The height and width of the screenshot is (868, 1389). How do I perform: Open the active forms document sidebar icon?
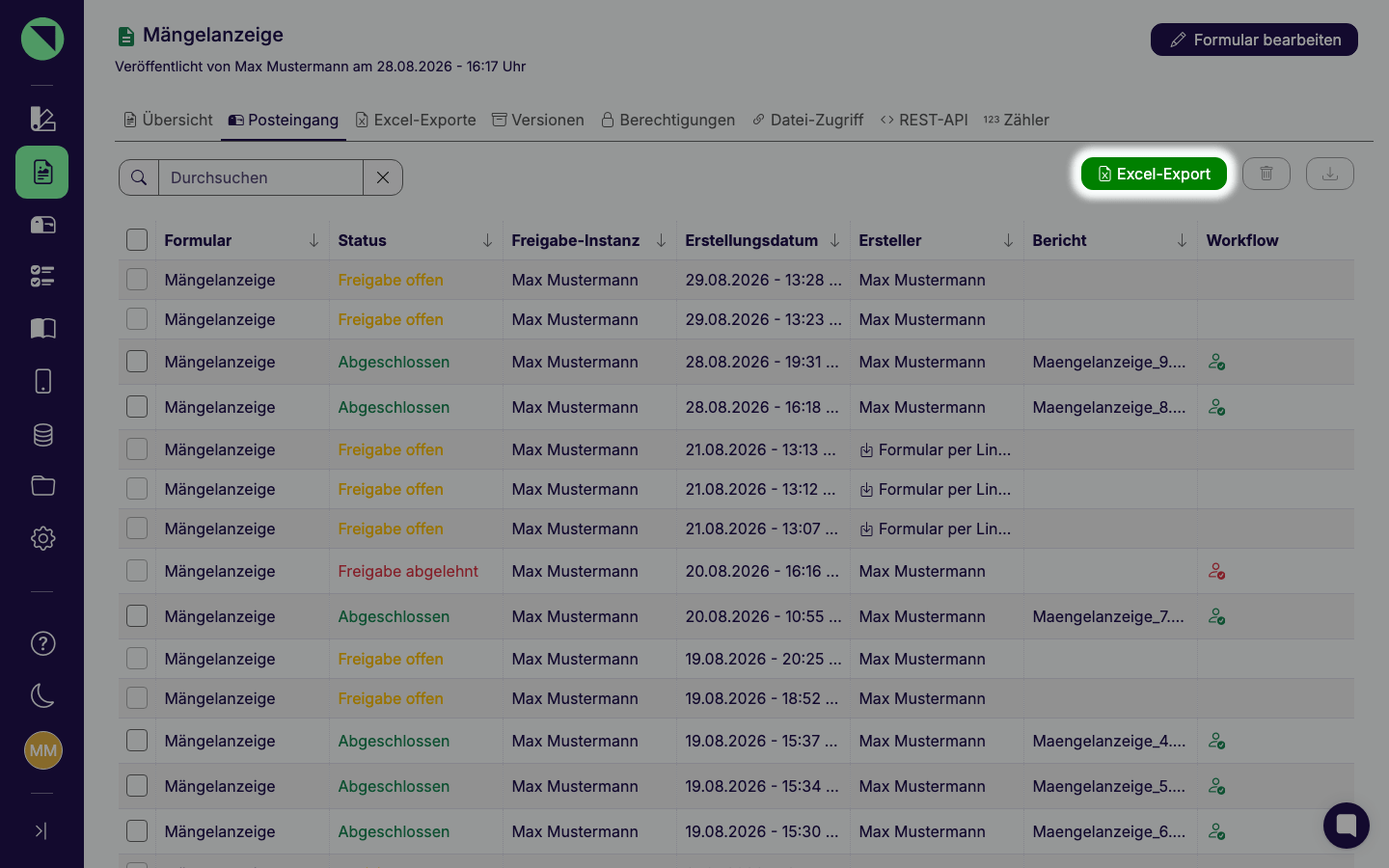pyautogui.click(x=42, y=172)
